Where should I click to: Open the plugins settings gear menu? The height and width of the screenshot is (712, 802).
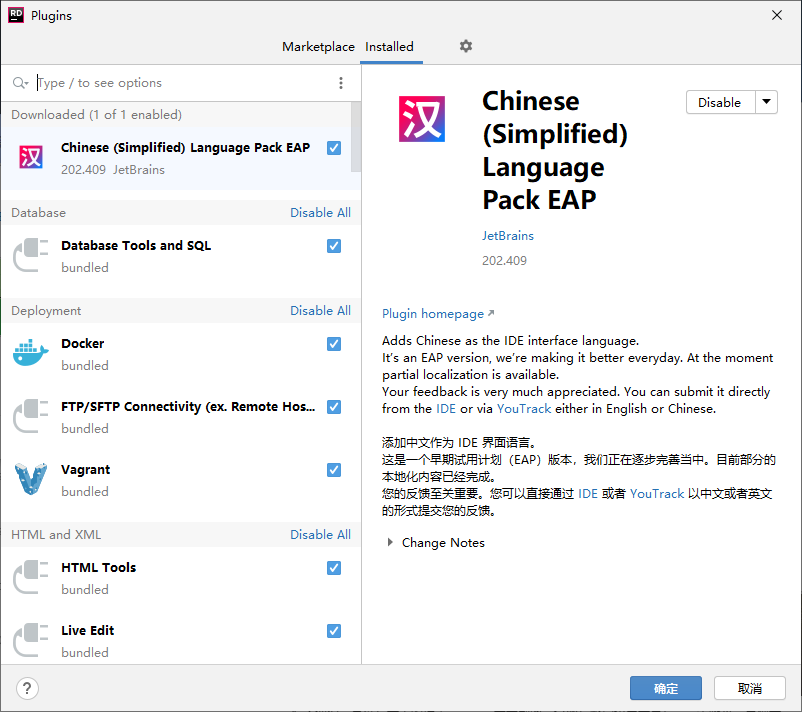click(x=465, y=47)
